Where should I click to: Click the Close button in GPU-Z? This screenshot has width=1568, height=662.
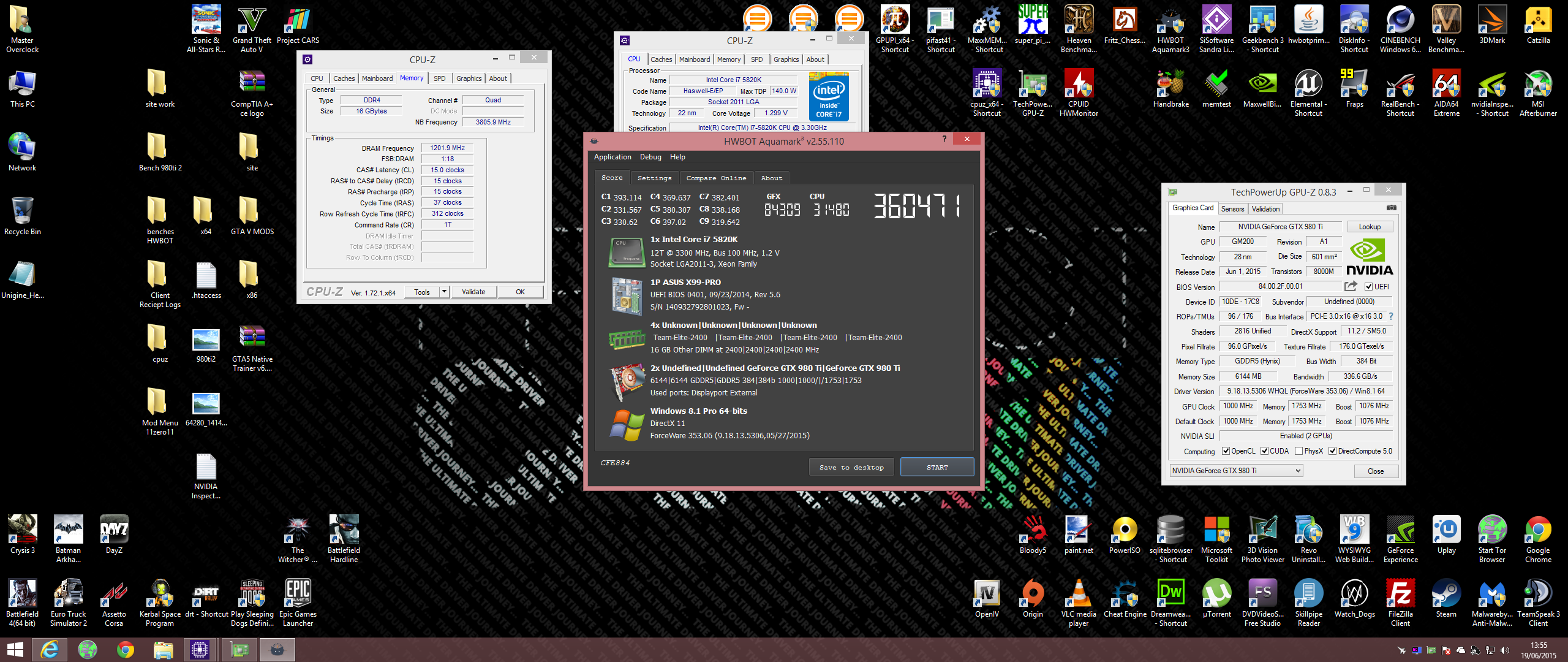(x=1375, y=471)
